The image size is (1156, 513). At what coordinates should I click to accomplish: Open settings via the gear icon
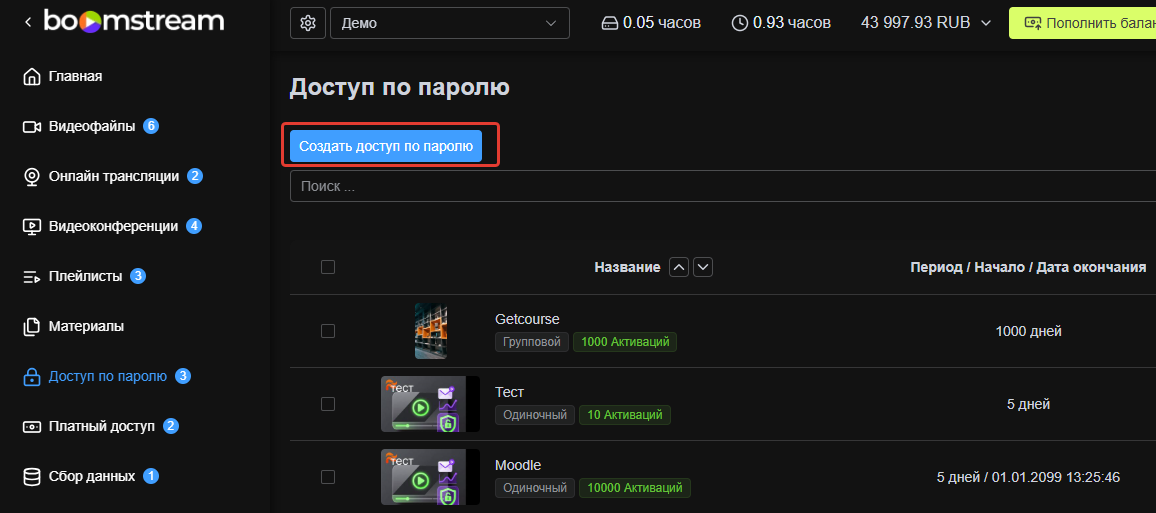pos(308,23)
